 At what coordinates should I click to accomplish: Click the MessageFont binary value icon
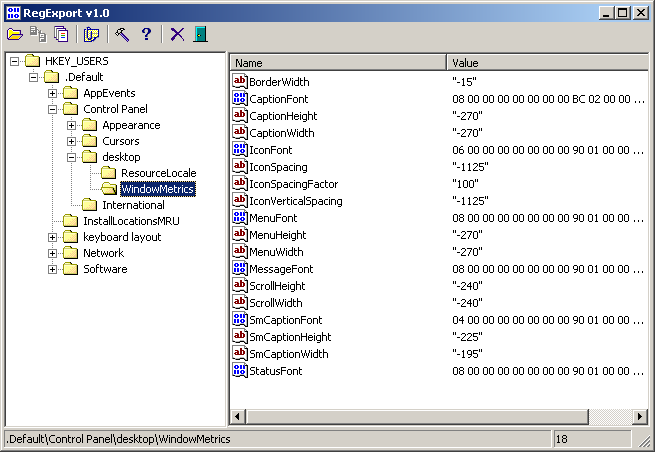240,268
